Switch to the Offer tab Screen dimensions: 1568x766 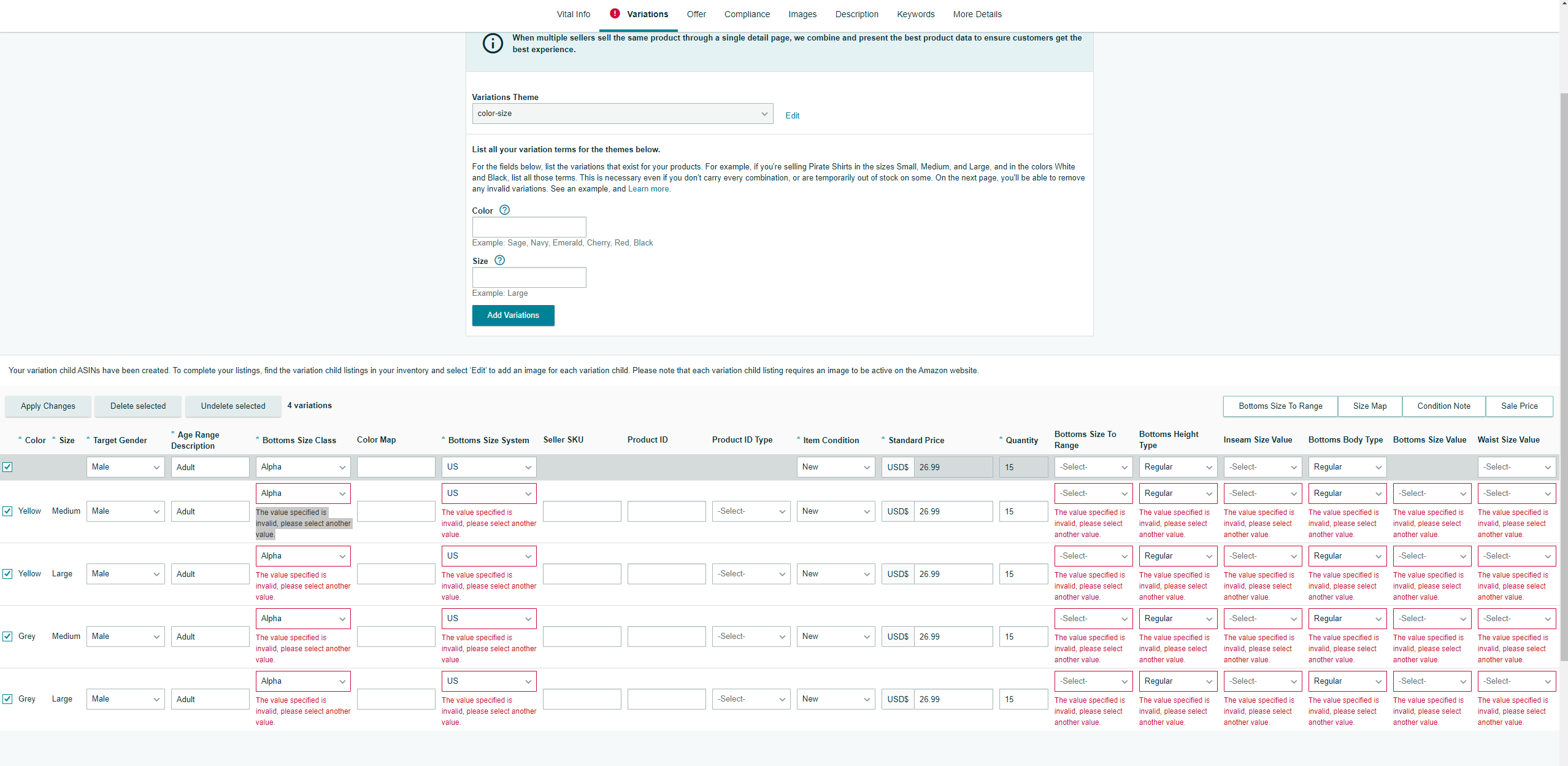[x=696, y=14]
